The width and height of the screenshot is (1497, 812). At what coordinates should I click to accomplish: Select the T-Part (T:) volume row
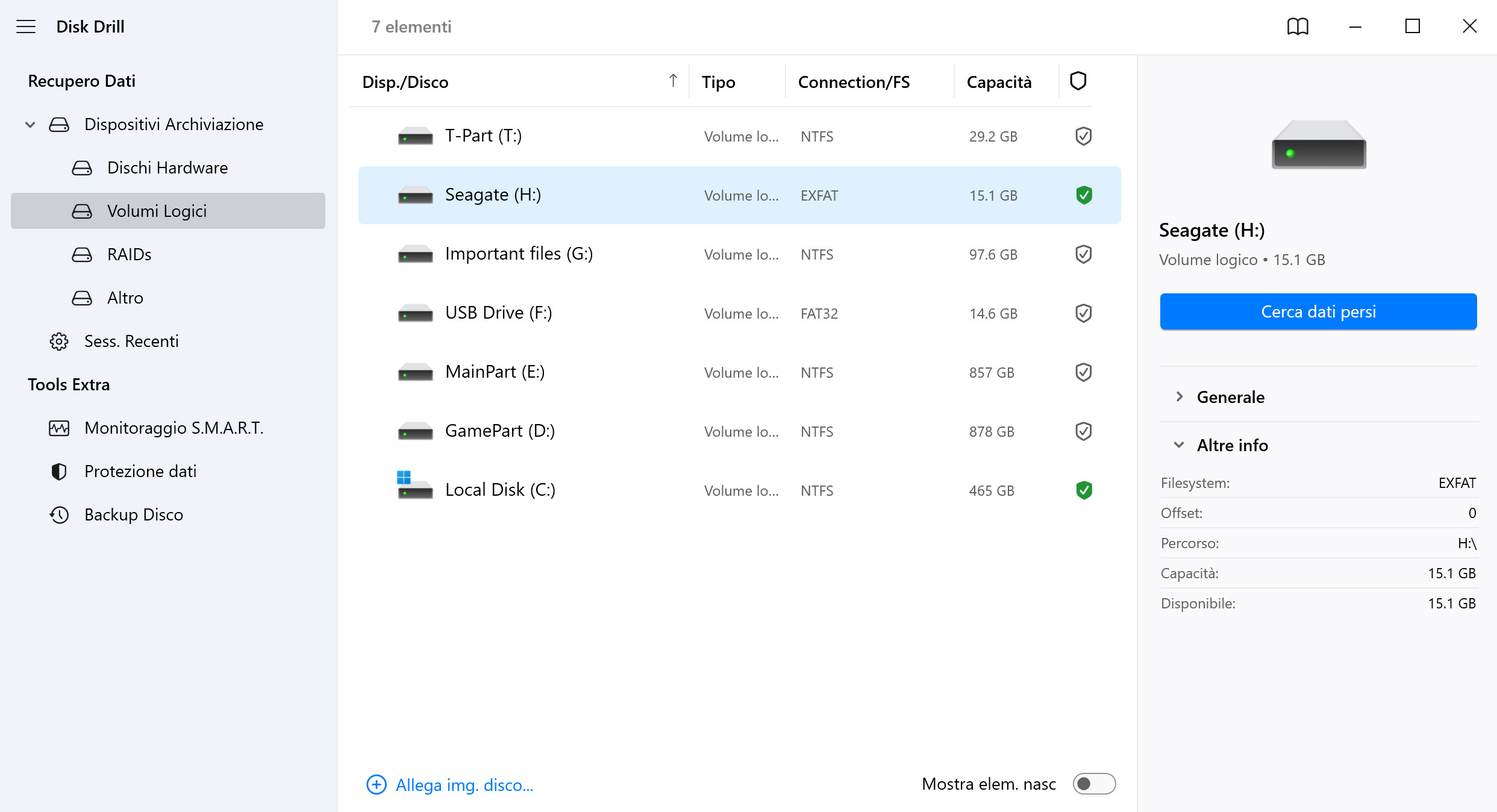click(739, 136)
